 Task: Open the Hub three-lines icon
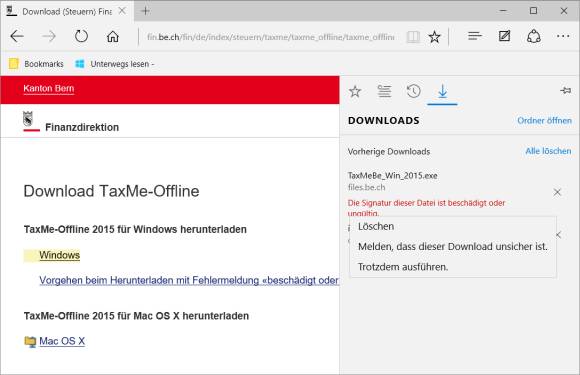click(475, 36)
